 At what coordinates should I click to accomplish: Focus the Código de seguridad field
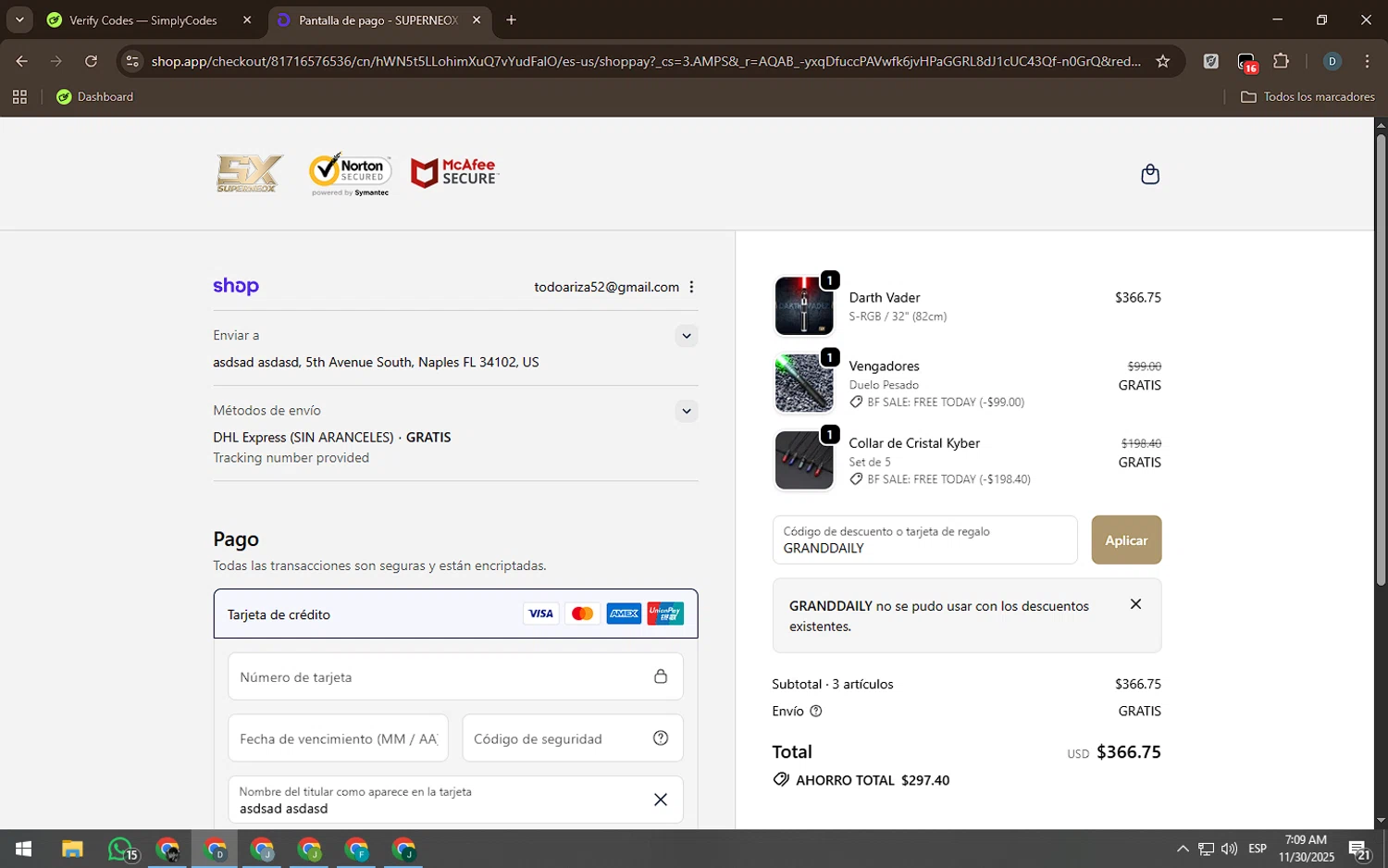[x=573, y=738]
